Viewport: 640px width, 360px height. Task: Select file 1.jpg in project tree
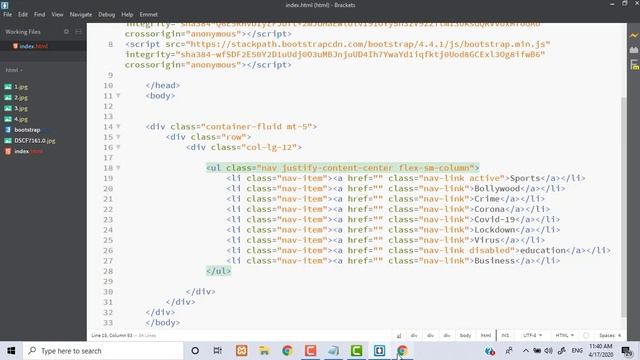tap(21, 87)
